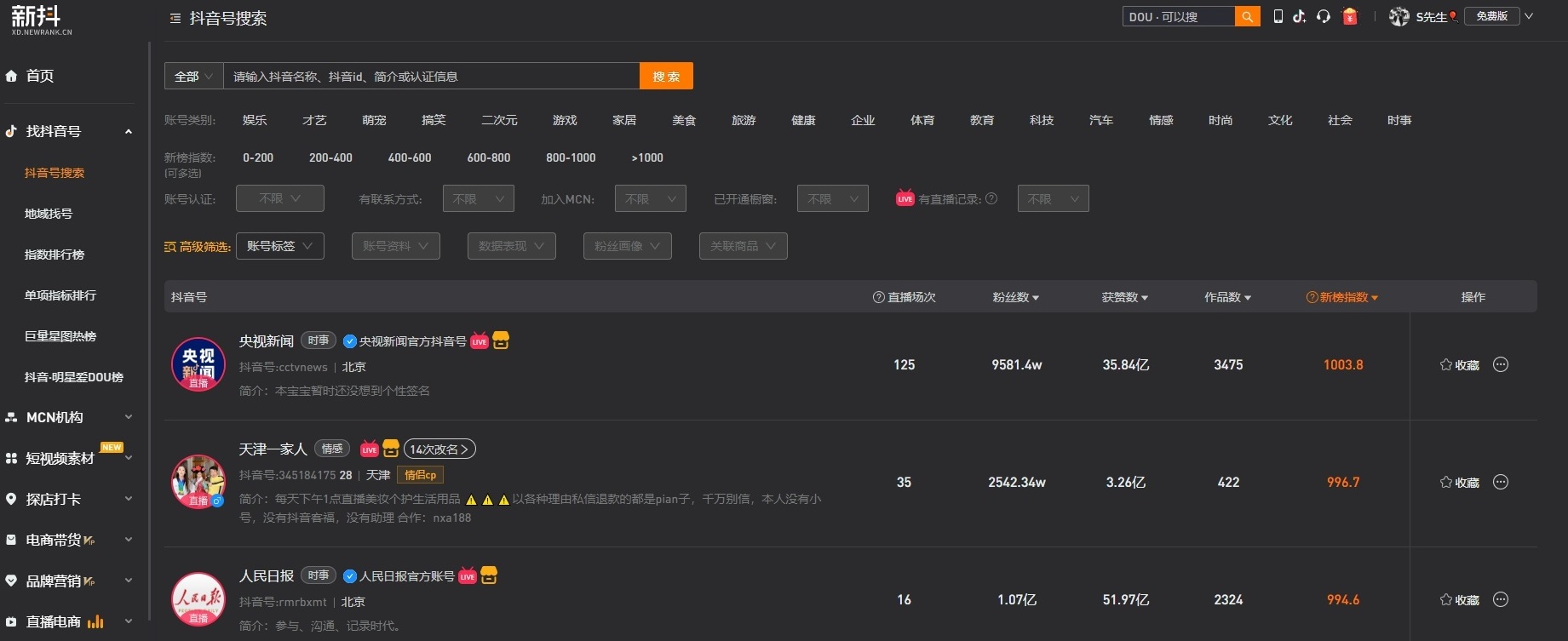
Task: Toggle the sidebar collapse menu icon
Action: 175,18
